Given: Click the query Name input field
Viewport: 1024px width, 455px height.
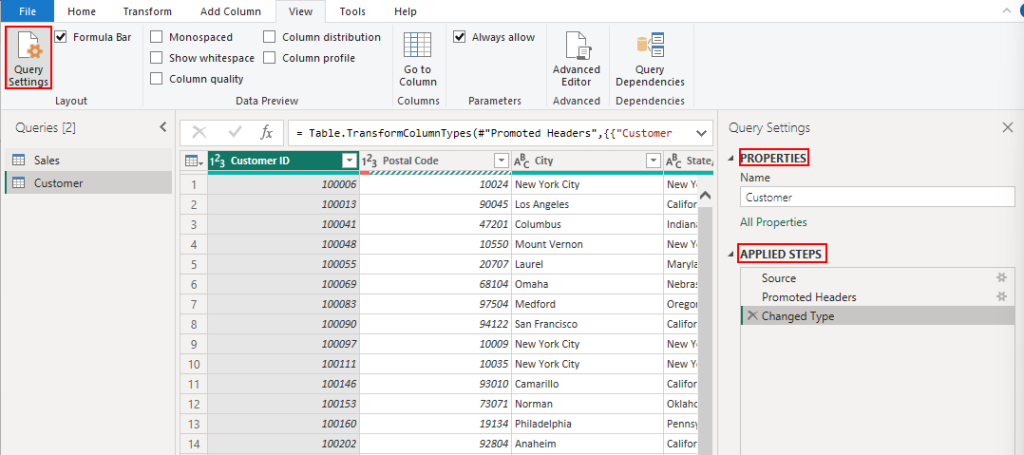Looking at the screenshot, I should click(x=877, y=197).
